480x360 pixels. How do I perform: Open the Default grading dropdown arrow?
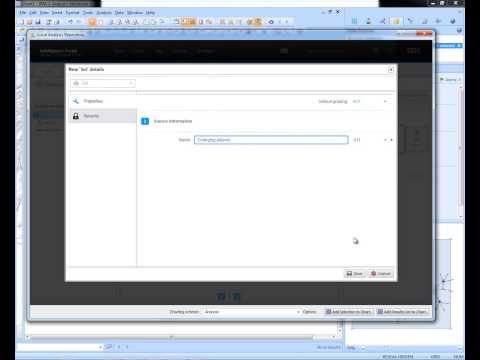click(385, 101)
